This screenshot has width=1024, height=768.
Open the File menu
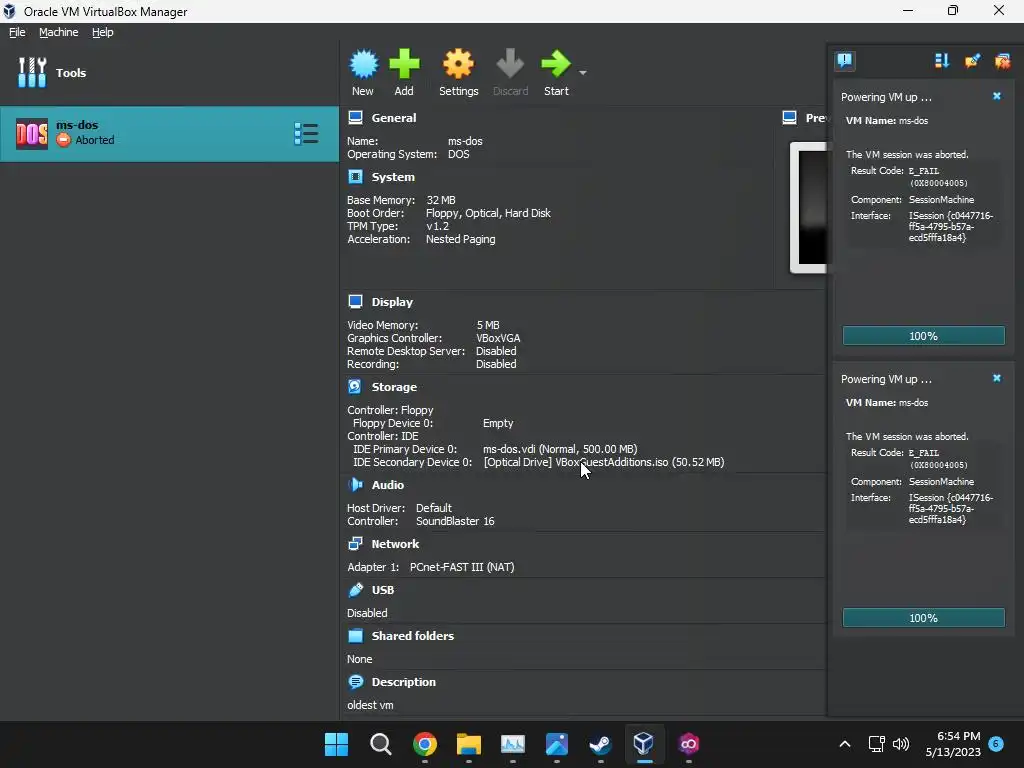(x=17, y=32)
